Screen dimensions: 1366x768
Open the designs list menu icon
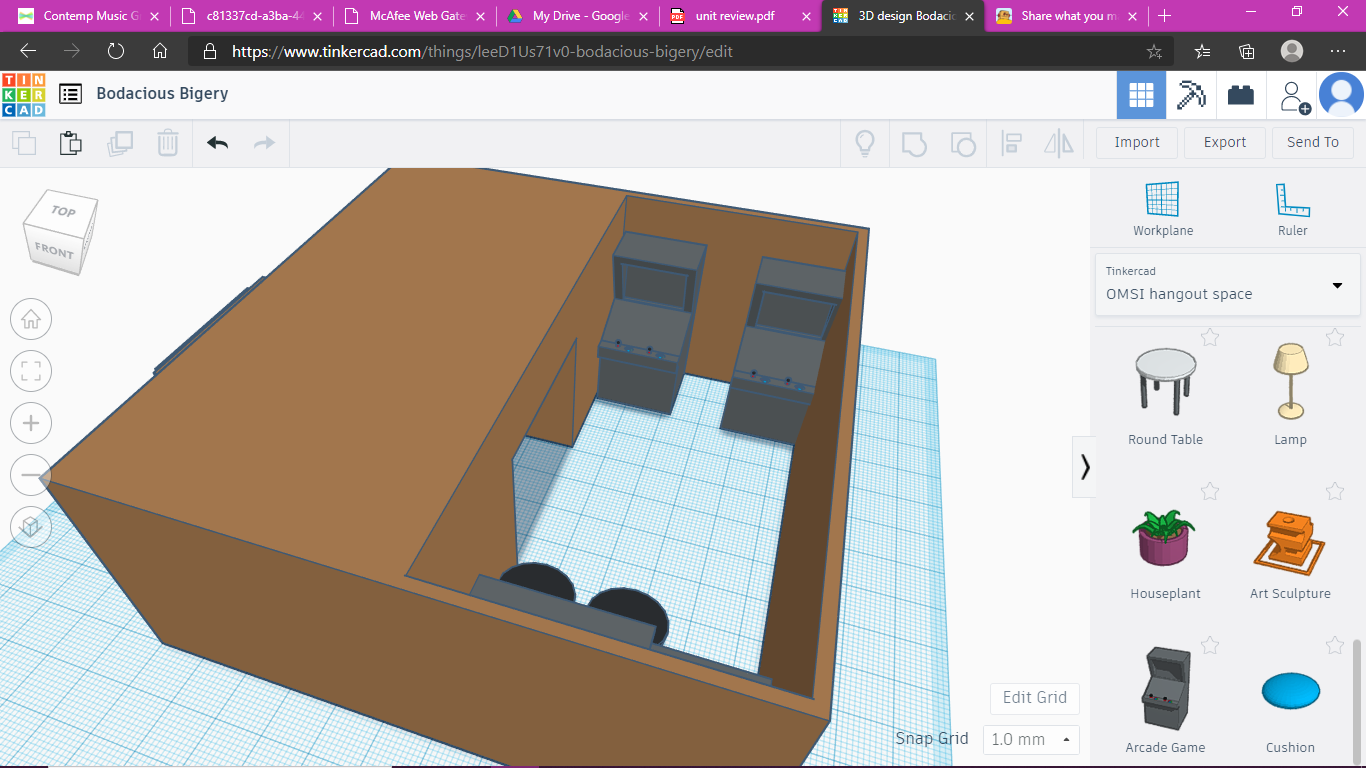tap(70, 94)
